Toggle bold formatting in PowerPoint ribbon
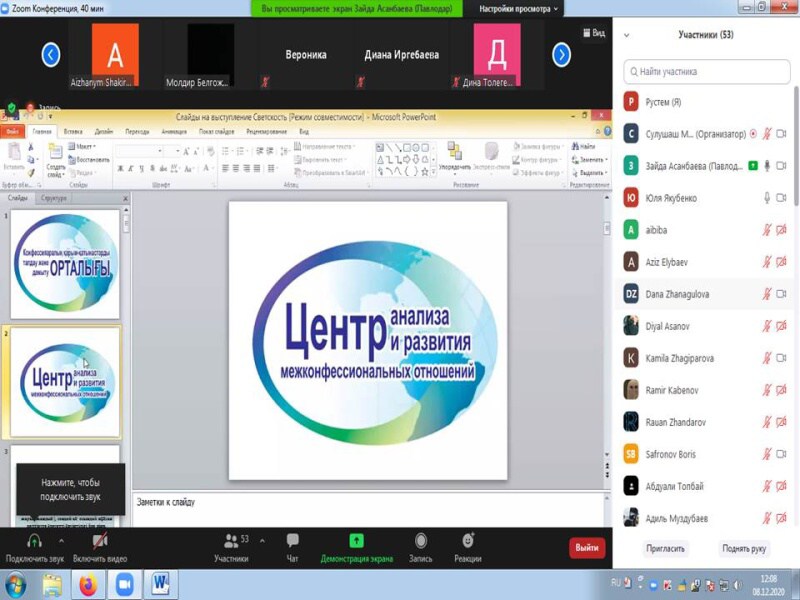This screenshot has height=600, width=800. 120,168
